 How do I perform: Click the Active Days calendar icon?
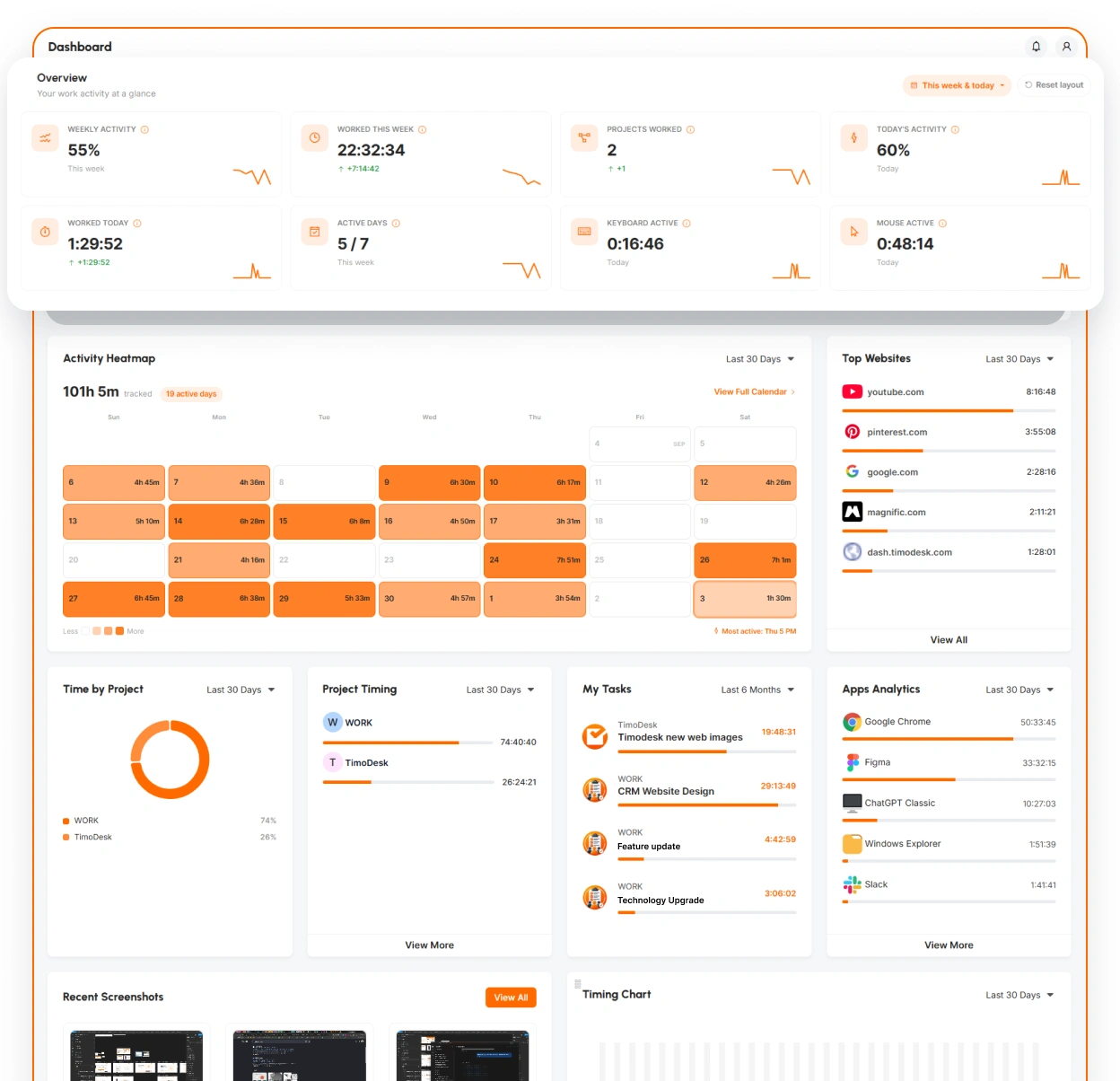(x=315, y=232)
